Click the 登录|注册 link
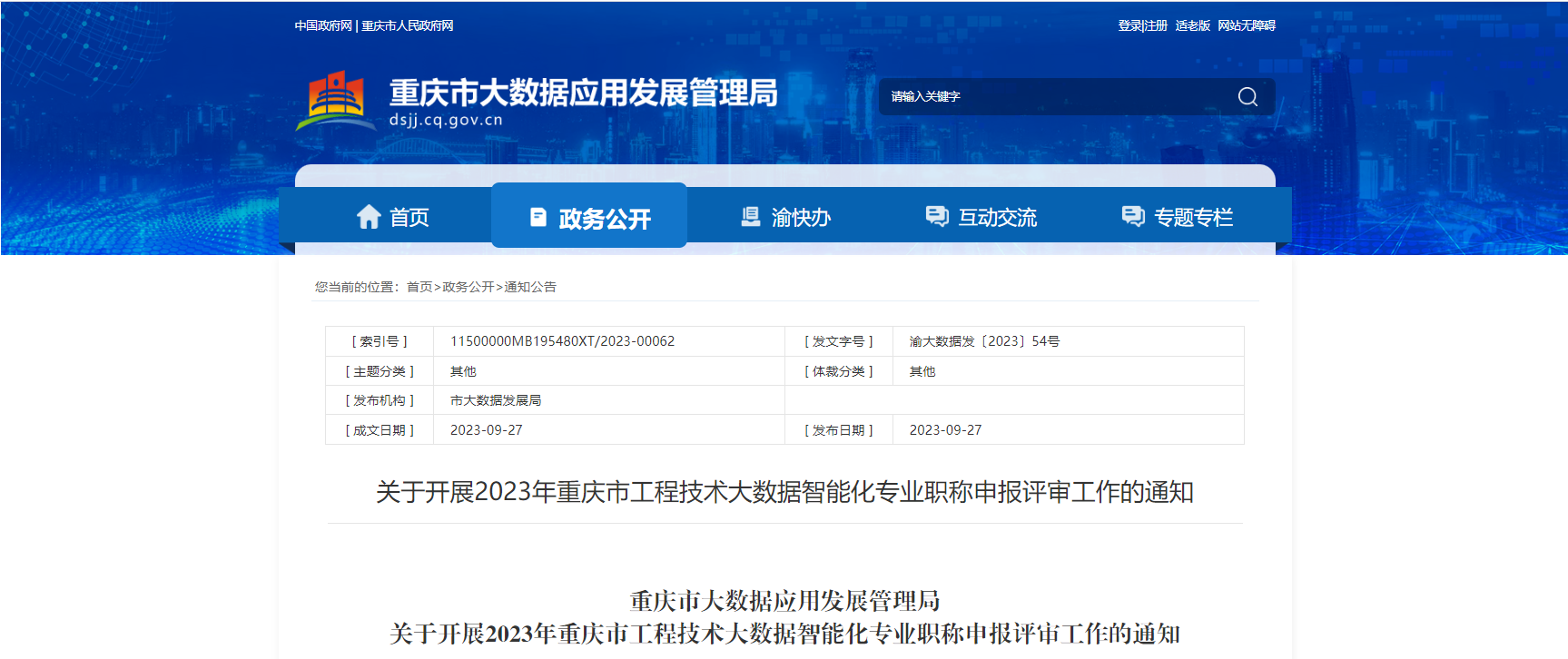 (1142, 25)
